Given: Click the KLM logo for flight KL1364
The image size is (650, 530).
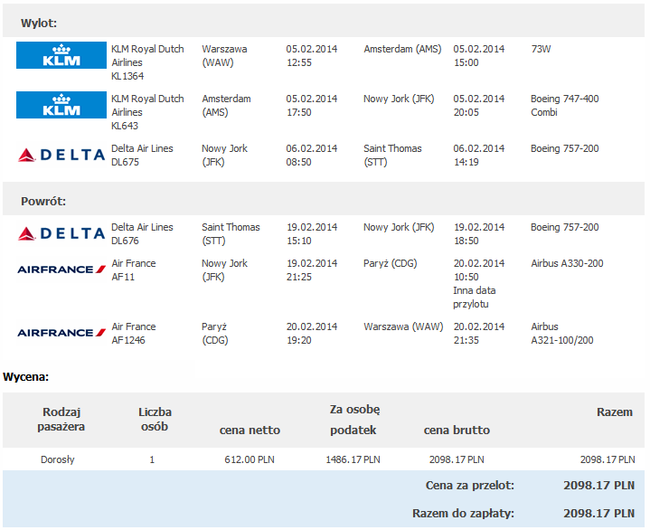Looking at the screenshot, I should click(60, 55).
